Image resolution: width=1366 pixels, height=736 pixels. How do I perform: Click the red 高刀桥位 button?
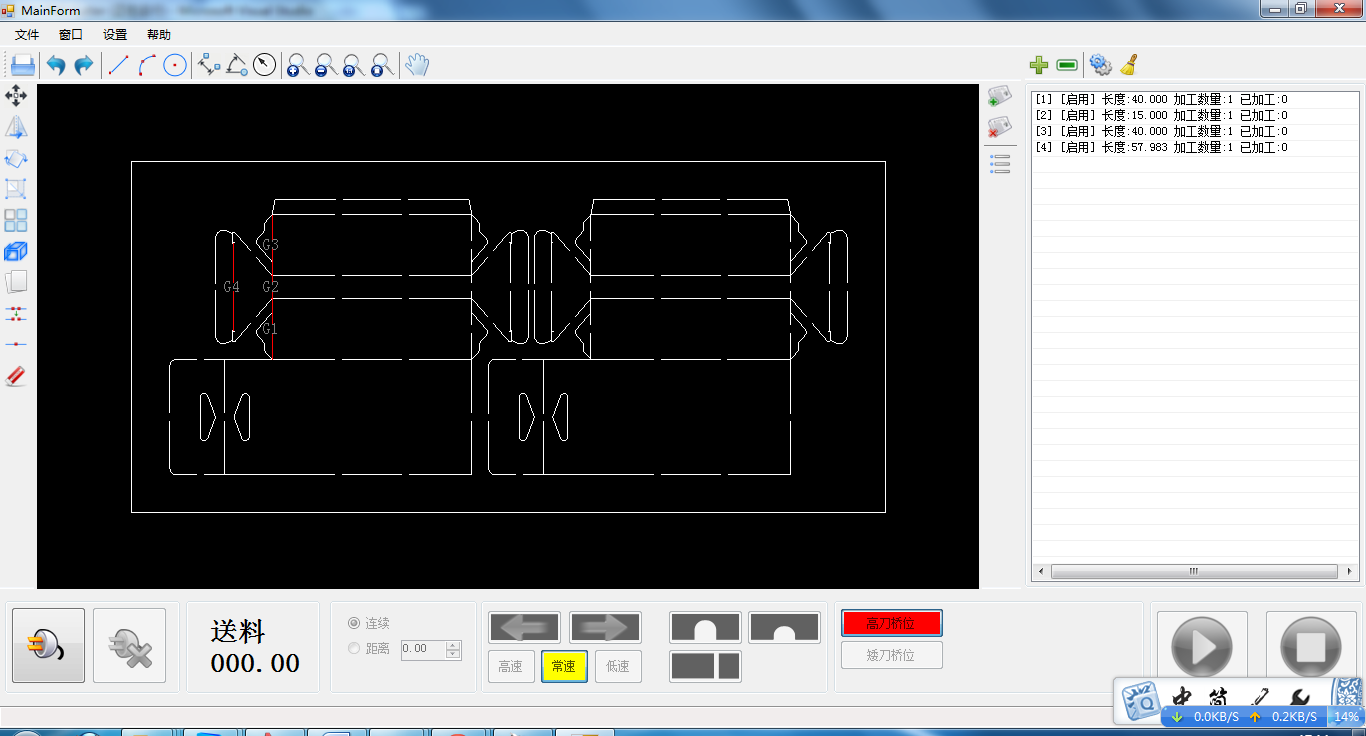pyautogui.click(x=891, y=623)
